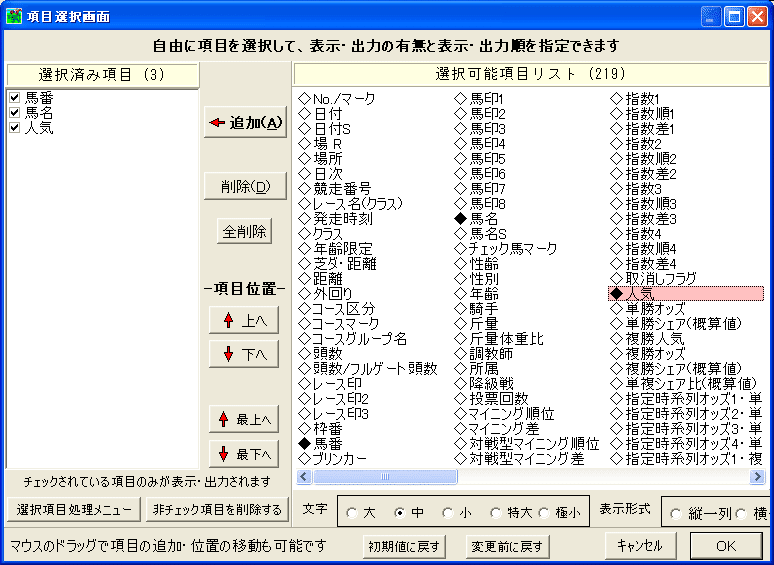
Task: Select the コース区分 item
Action: tap(337, 309)
